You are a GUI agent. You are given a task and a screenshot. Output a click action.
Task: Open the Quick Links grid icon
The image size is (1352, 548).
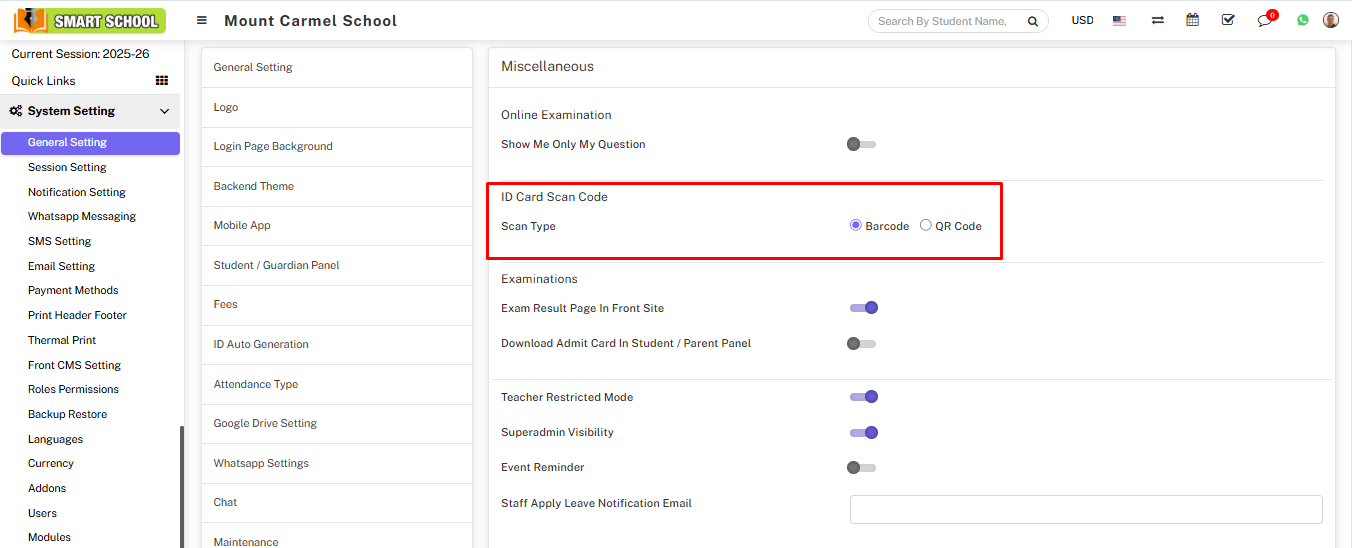(162, 81)
